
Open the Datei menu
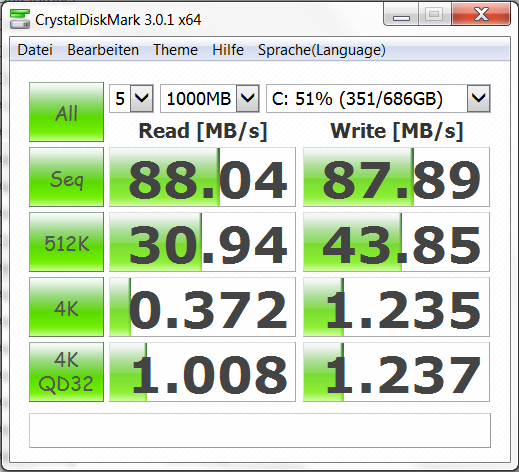[35, 50]
